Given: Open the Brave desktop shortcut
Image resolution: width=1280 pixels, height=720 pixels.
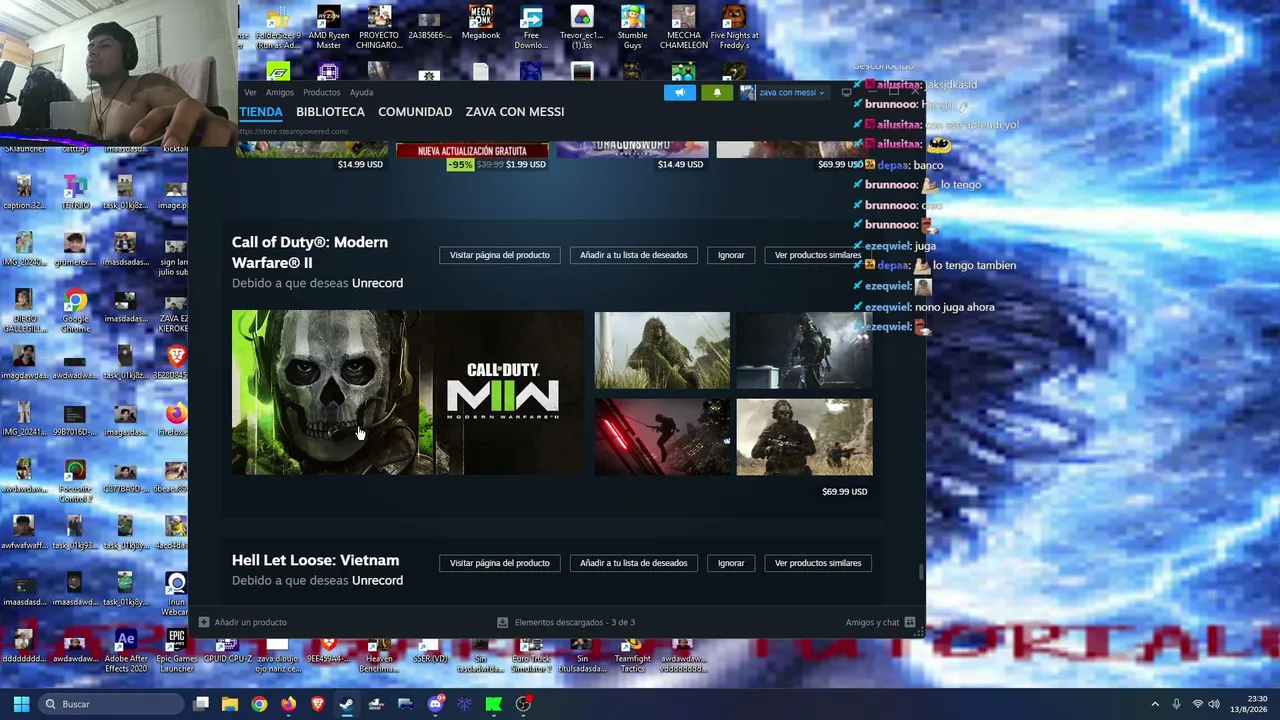Looking at the screenshot, I should tap(176, 363).
